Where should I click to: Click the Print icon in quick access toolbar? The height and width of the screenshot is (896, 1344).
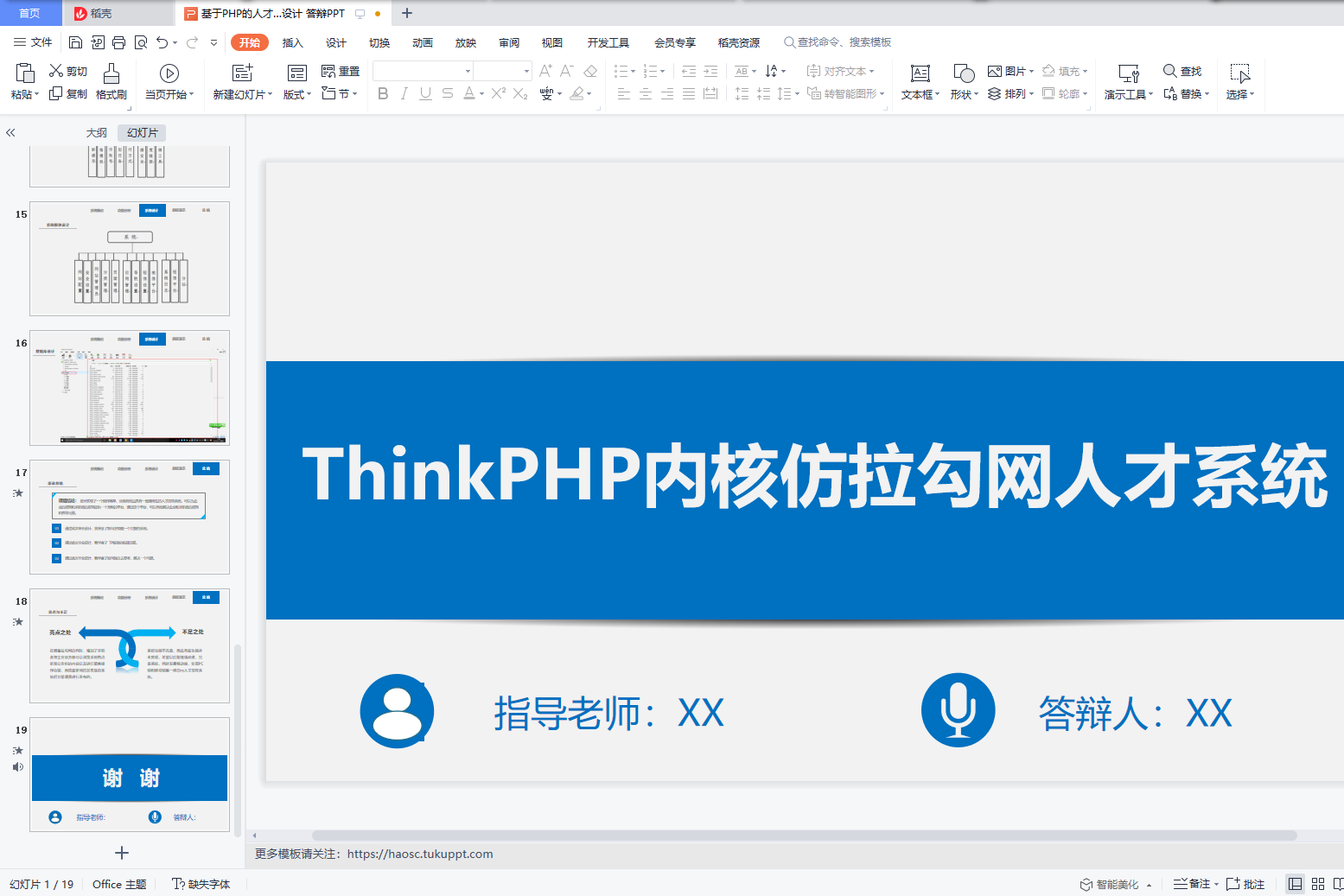[118, 42]
